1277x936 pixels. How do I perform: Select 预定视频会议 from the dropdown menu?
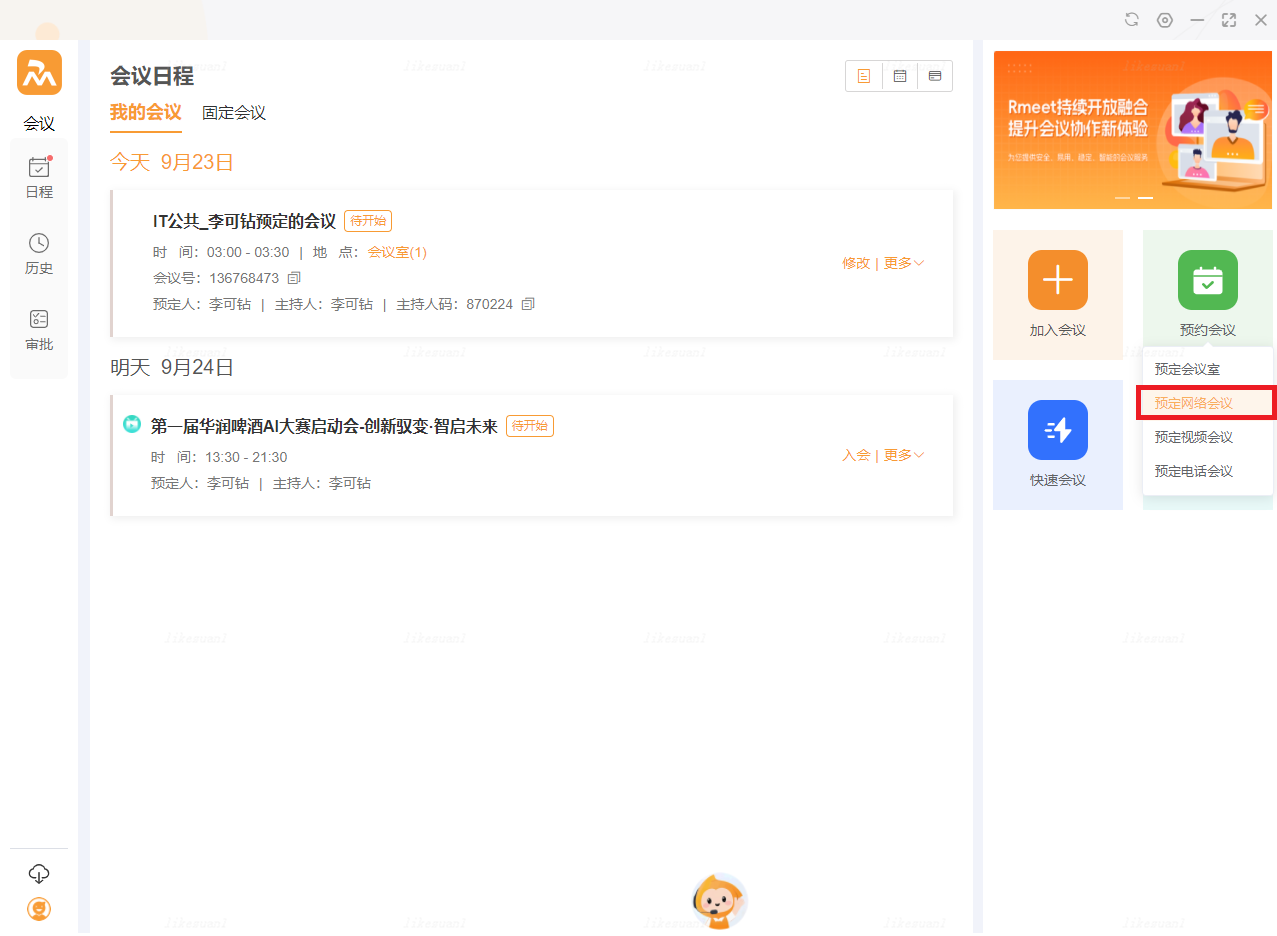1193,437
